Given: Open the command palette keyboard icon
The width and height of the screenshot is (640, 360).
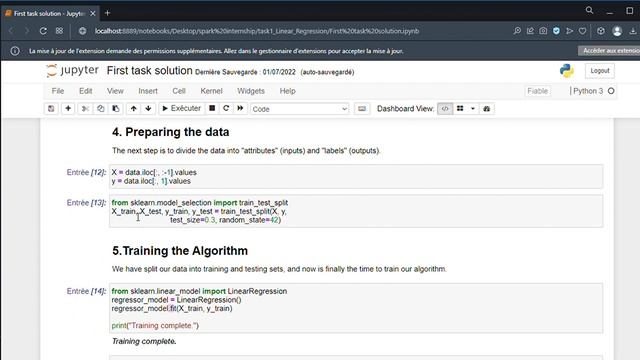Looking at the screenshot, I should click(x=362, y=109).
